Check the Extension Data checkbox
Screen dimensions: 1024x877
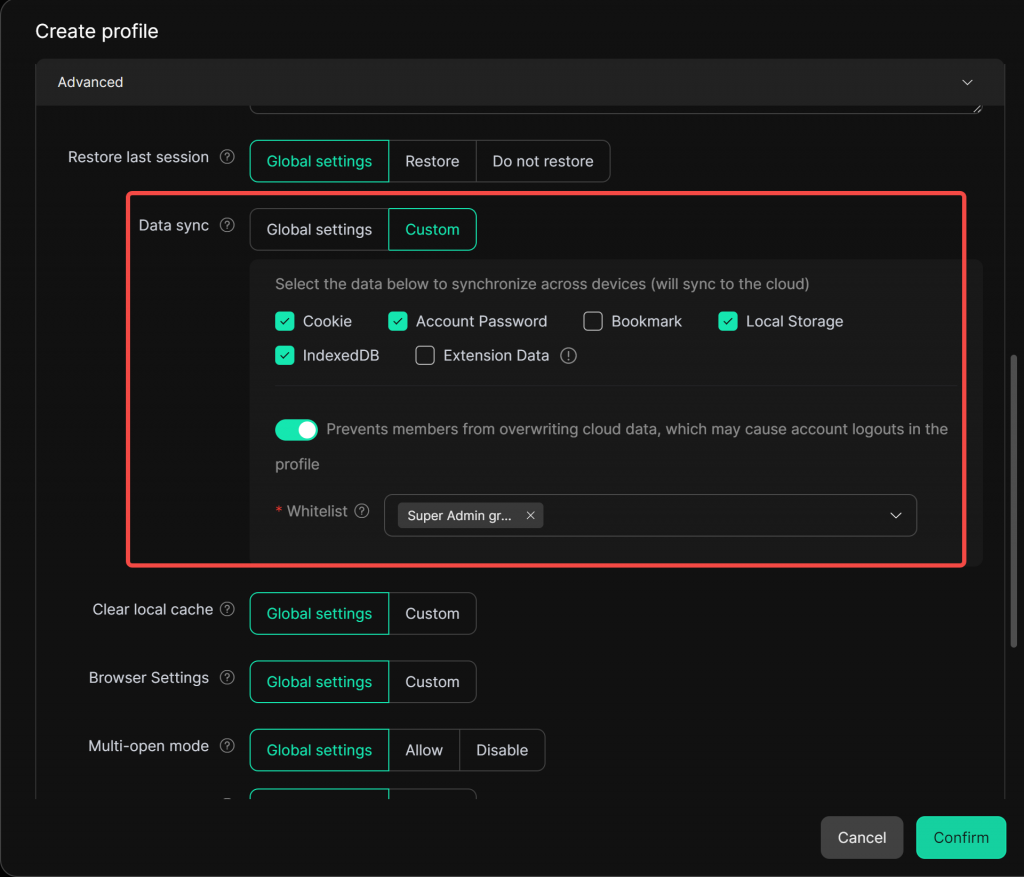click(425, 356)
